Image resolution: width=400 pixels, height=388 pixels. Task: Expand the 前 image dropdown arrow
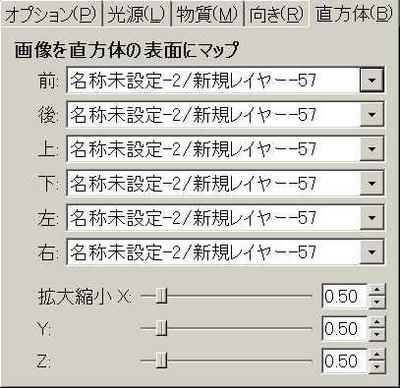(x=371, y=80)
